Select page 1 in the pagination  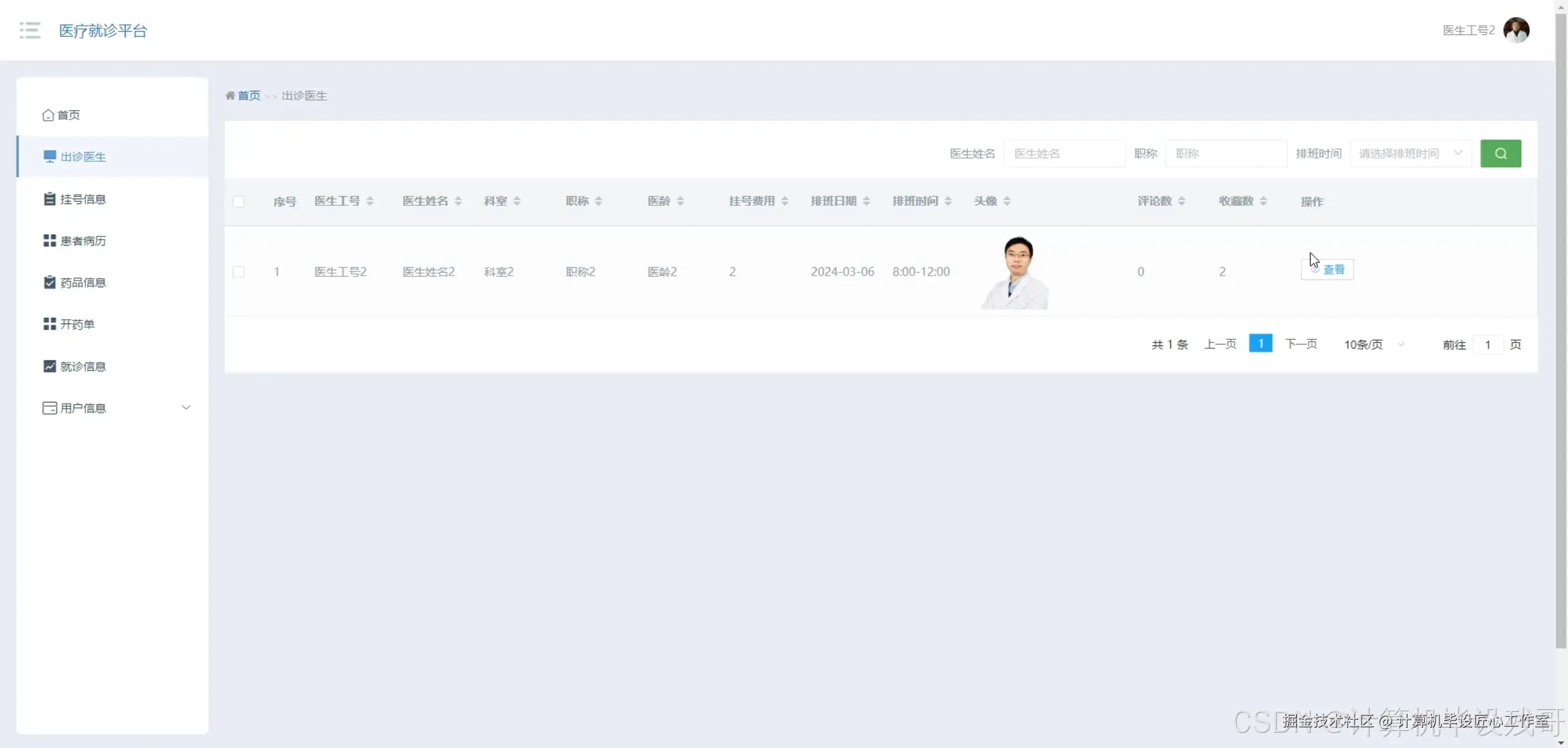tap(1260, 343)
